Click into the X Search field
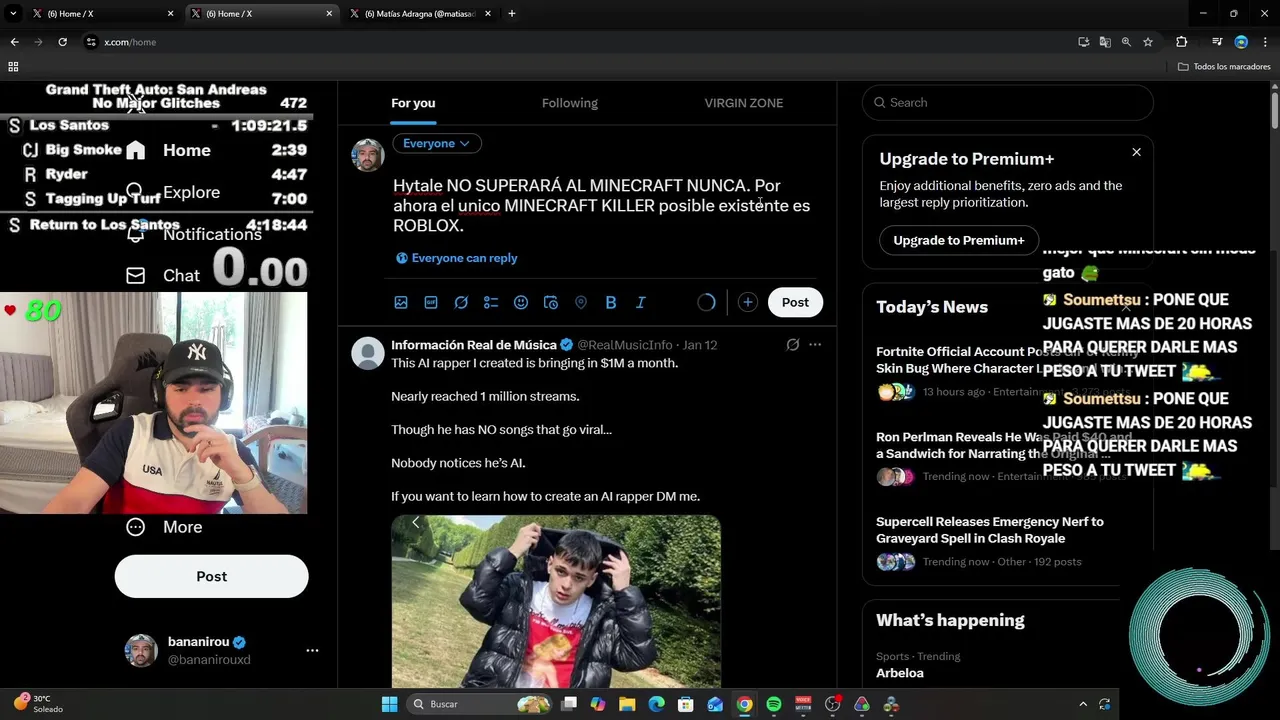This screenshot has width=1280, height=720. [1008, 102]
